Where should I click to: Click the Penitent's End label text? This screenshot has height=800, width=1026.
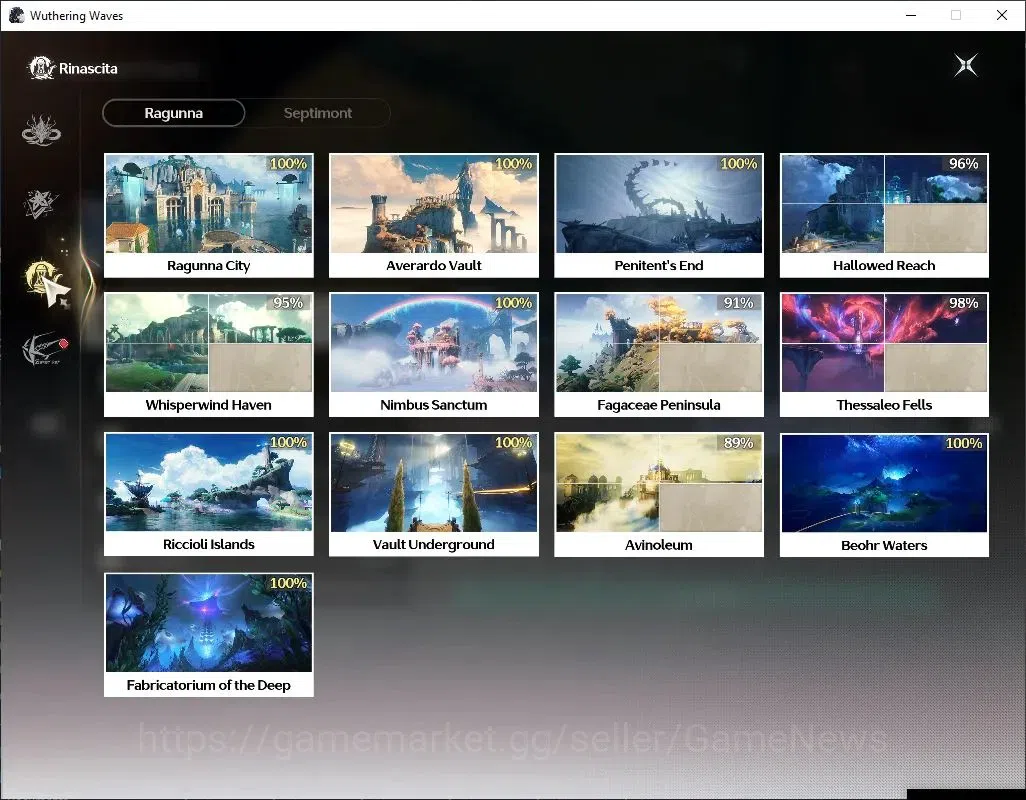tap(659, 265)
